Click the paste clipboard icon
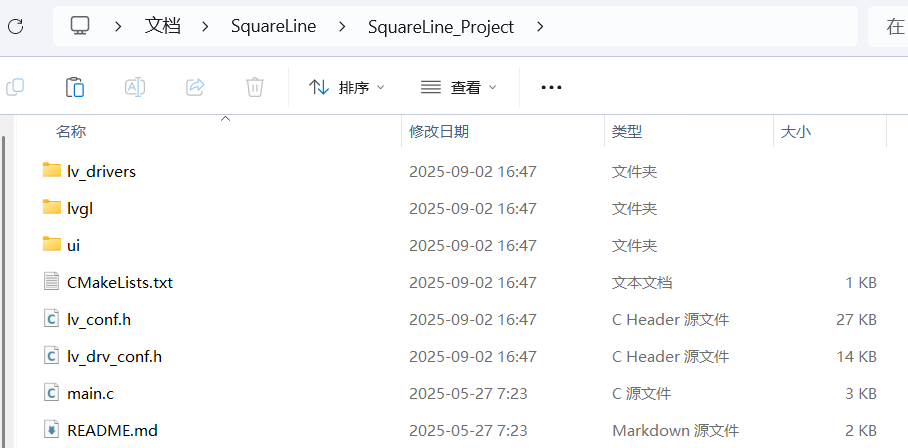Viewport: 908px width, 448px height. (x=75, y=88)
